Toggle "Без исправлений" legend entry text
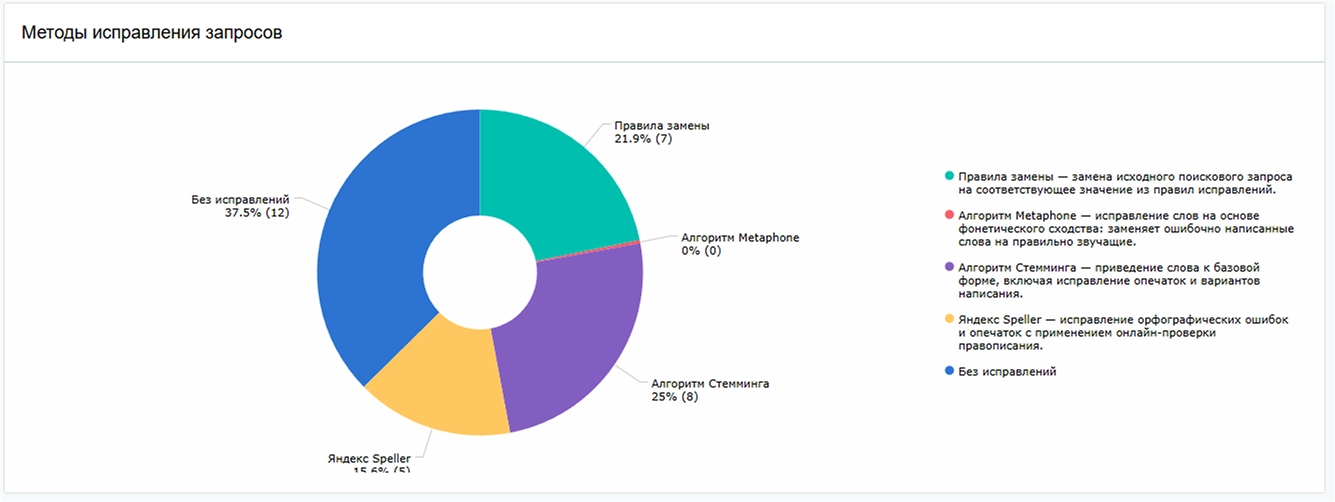Image resolution: width=1335 pixels, height=502 pixels. pos(1006,372)
